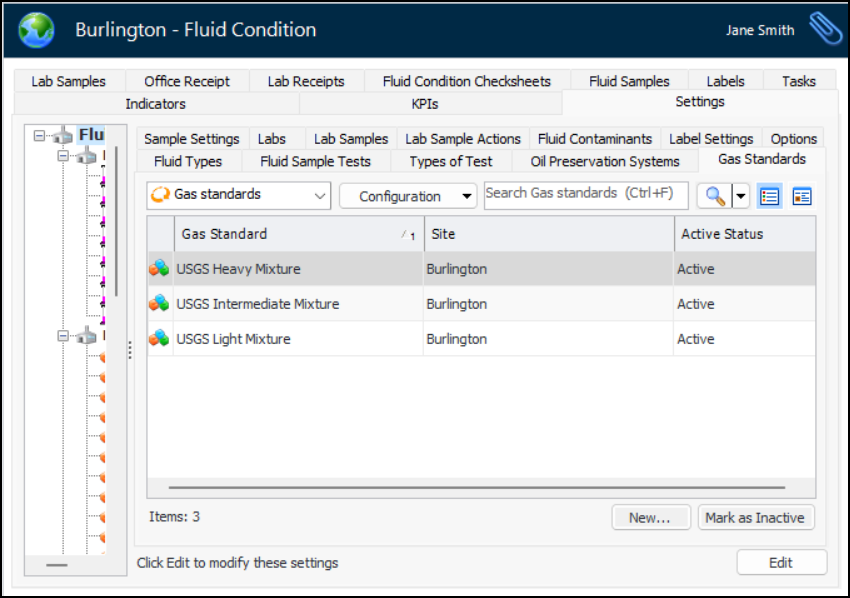The height and width of the screenshot is (598, 850).
Task: Click the paperclip attachments icon
Action: (x=825, y=29)
